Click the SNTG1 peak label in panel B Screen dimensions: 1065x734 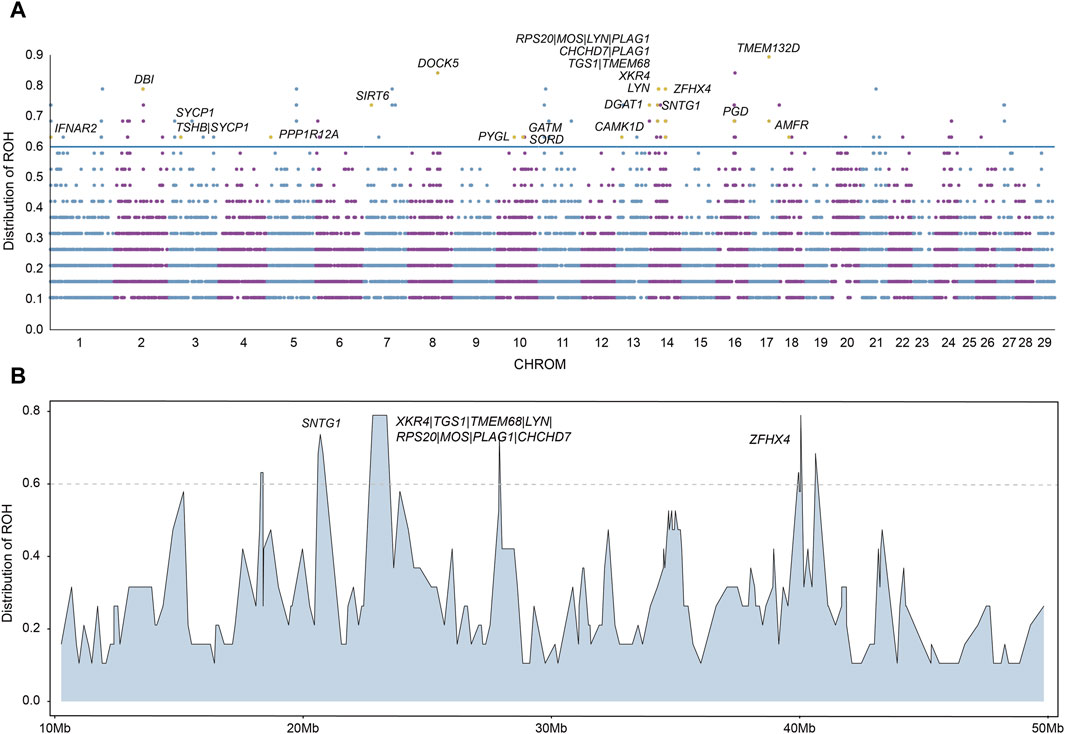click(321, 424)
